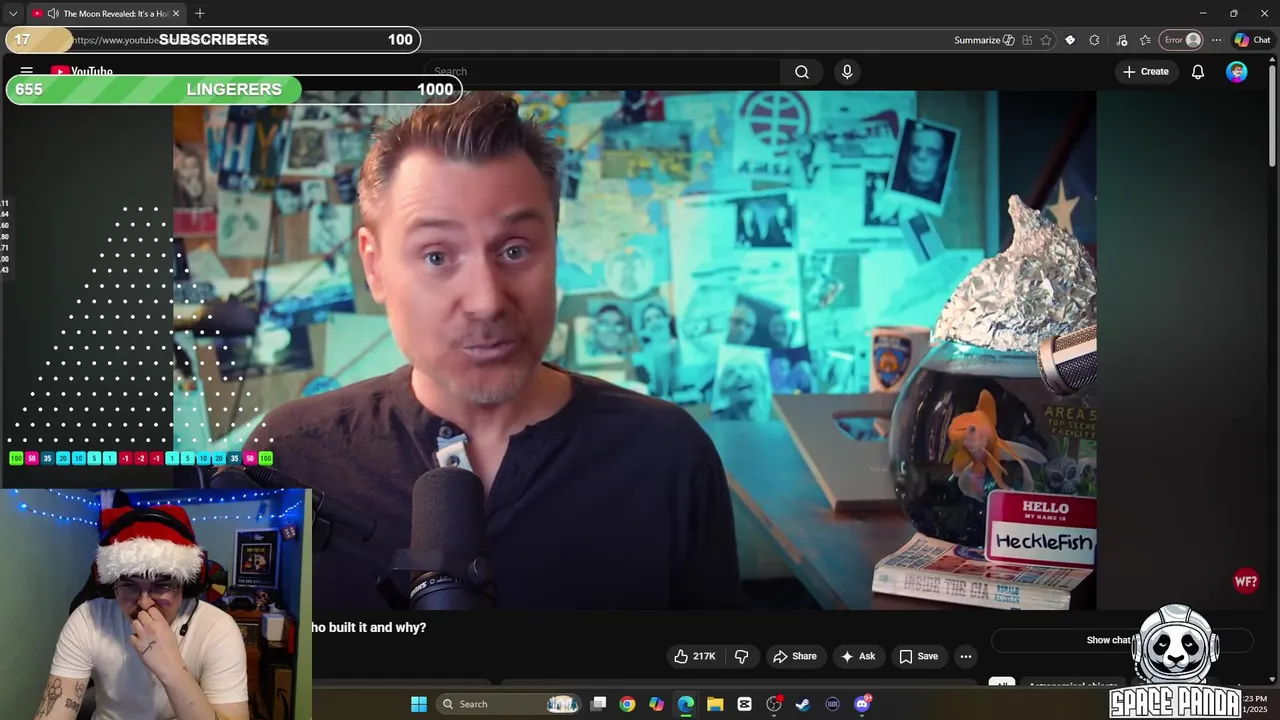Click the Edge profile Error button
1280x720 pixels.
coord(1181,40)
